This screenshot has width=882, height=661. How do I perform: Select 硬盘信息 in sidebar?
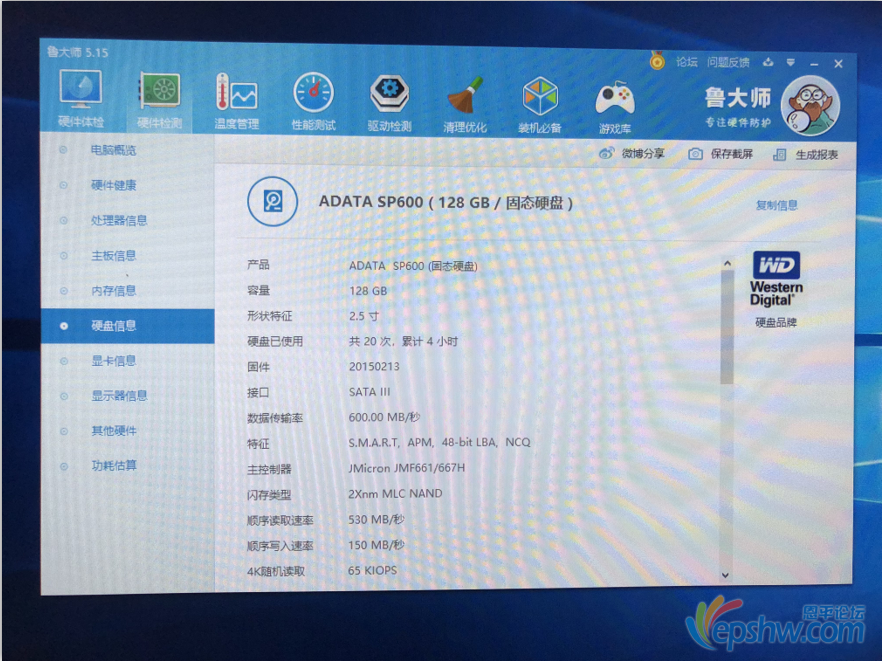128,326
